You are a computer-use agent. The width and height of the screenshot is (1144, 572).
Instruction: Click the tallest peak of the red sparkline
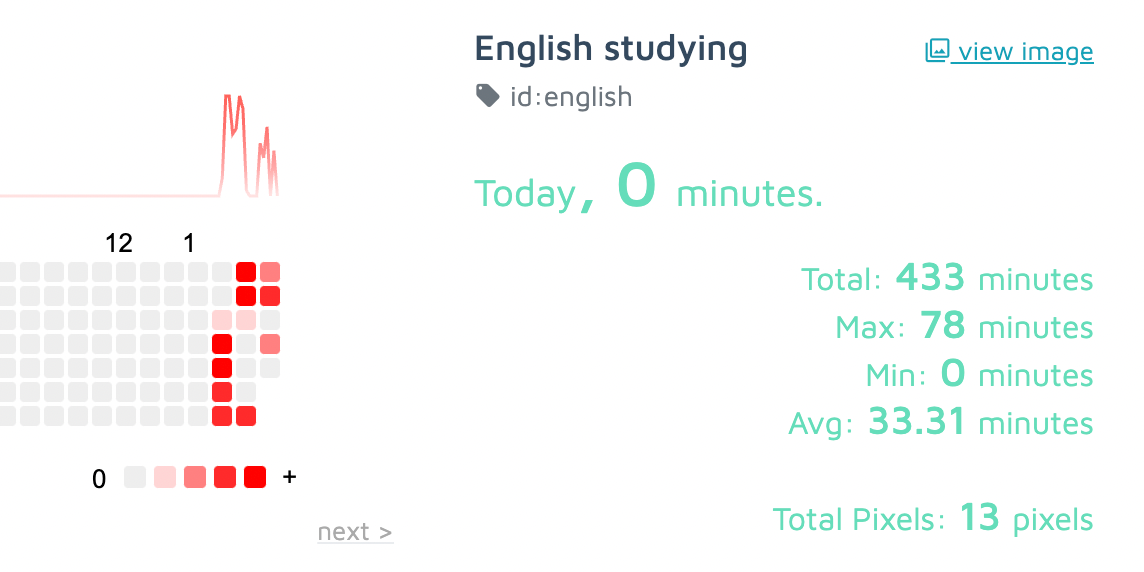click(228, 96)
